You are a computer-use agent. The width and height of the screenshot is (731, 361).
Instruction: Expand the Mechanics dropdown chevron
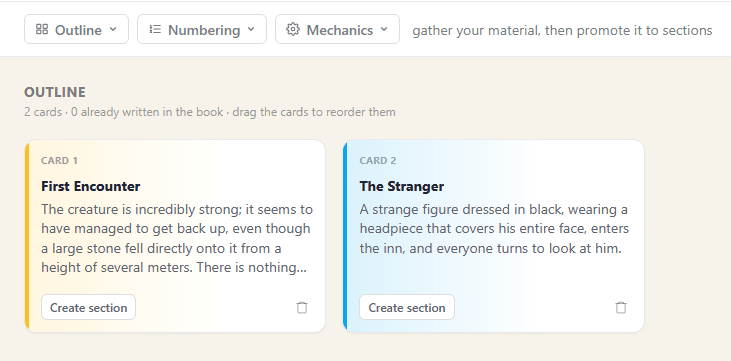tap(384, 29)
